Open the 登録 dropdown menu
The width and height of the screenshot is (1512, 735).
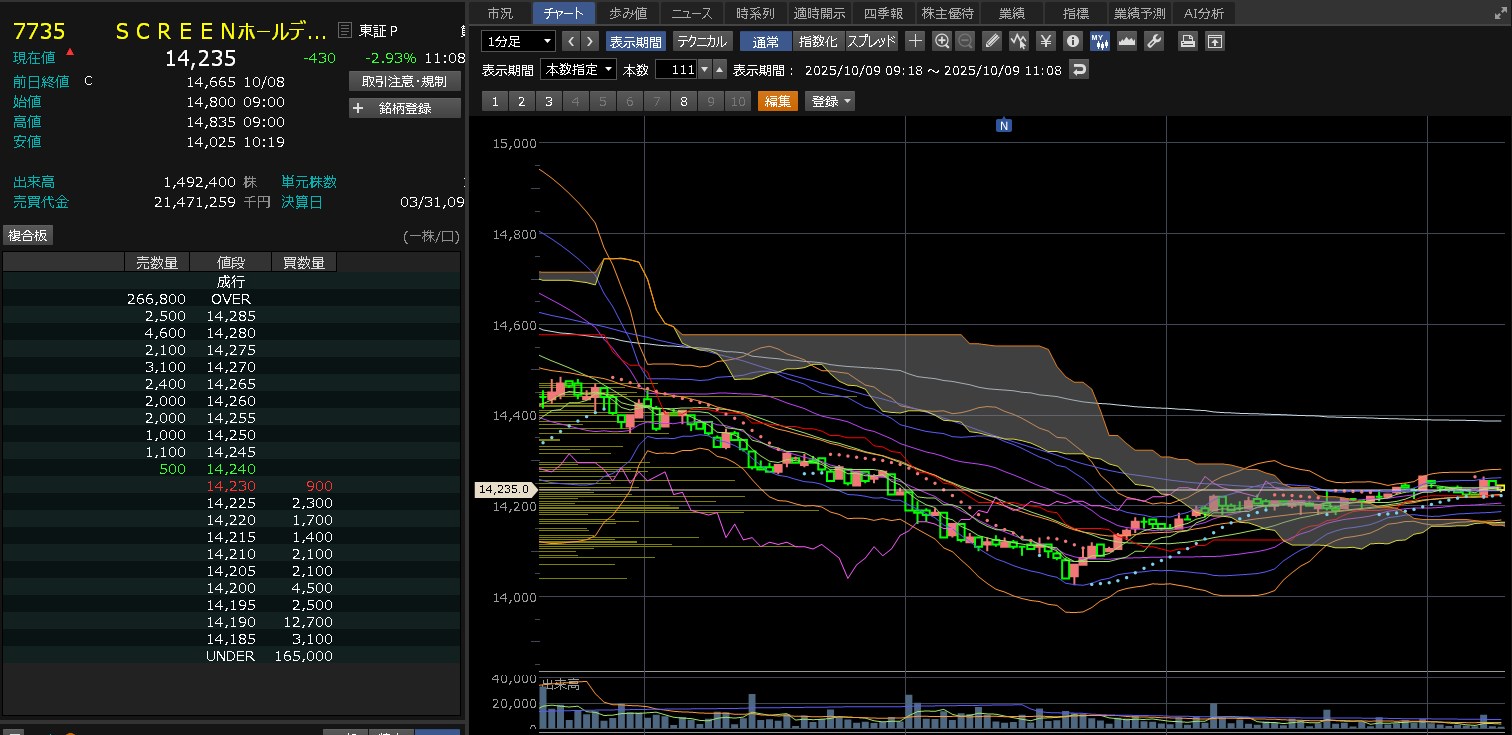pos(832,101)
